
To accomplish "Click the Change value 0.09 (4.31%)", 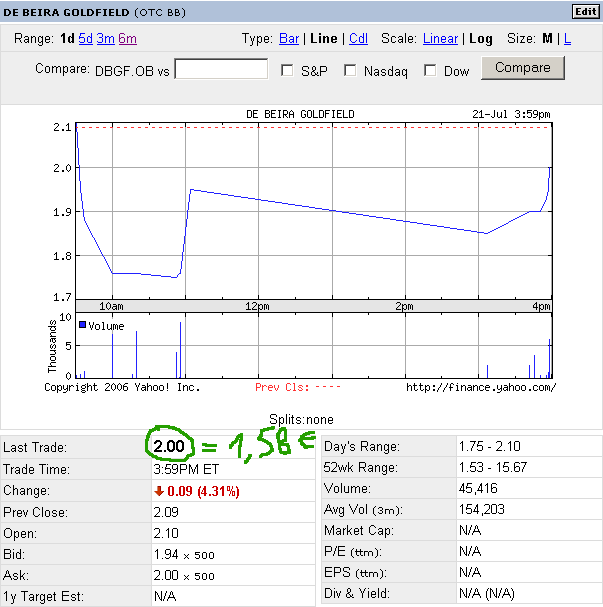I will click(x=203, y=491).
